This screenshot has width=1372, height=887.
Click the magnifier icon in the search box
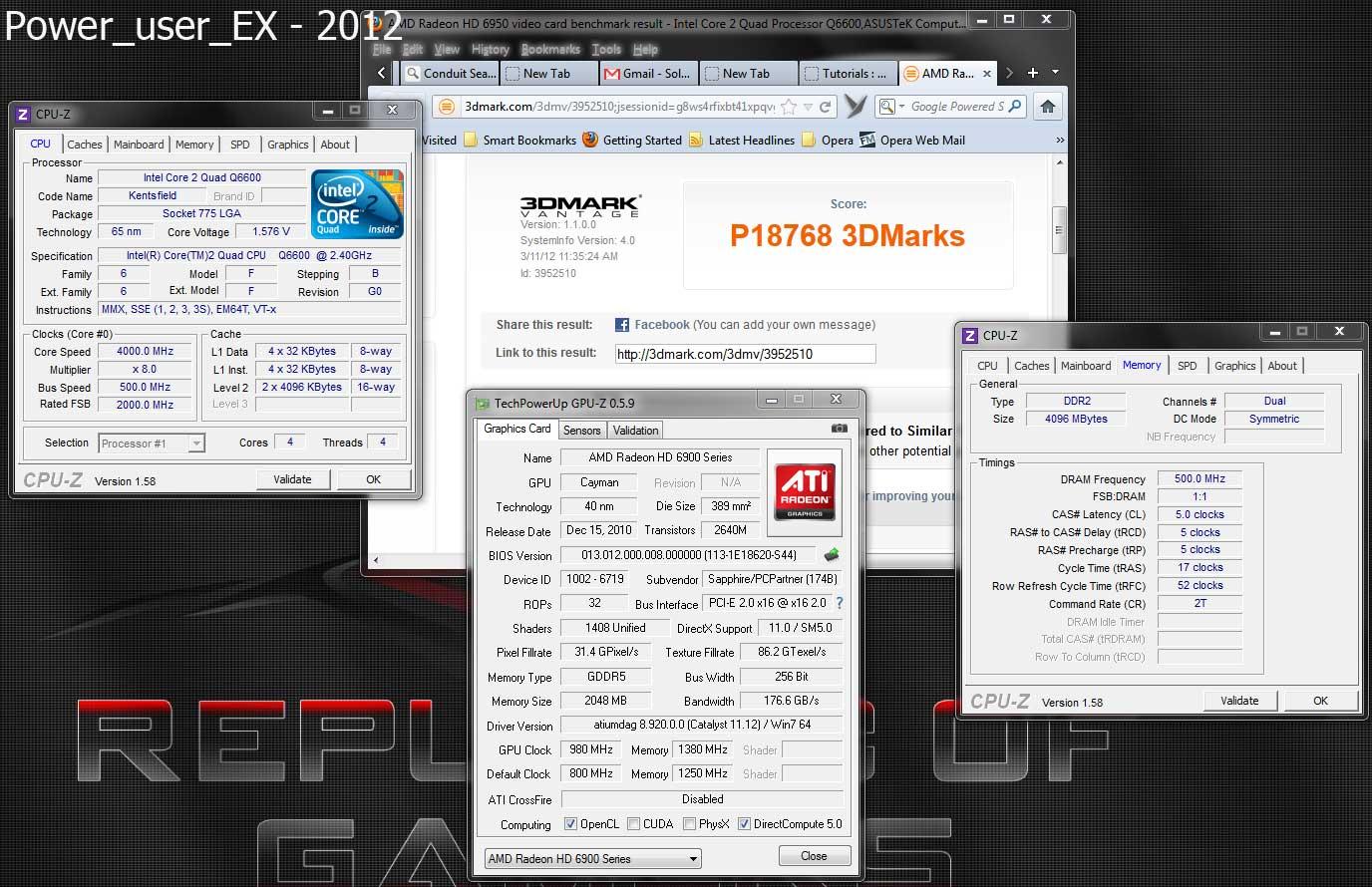(x=1015, y=106)
